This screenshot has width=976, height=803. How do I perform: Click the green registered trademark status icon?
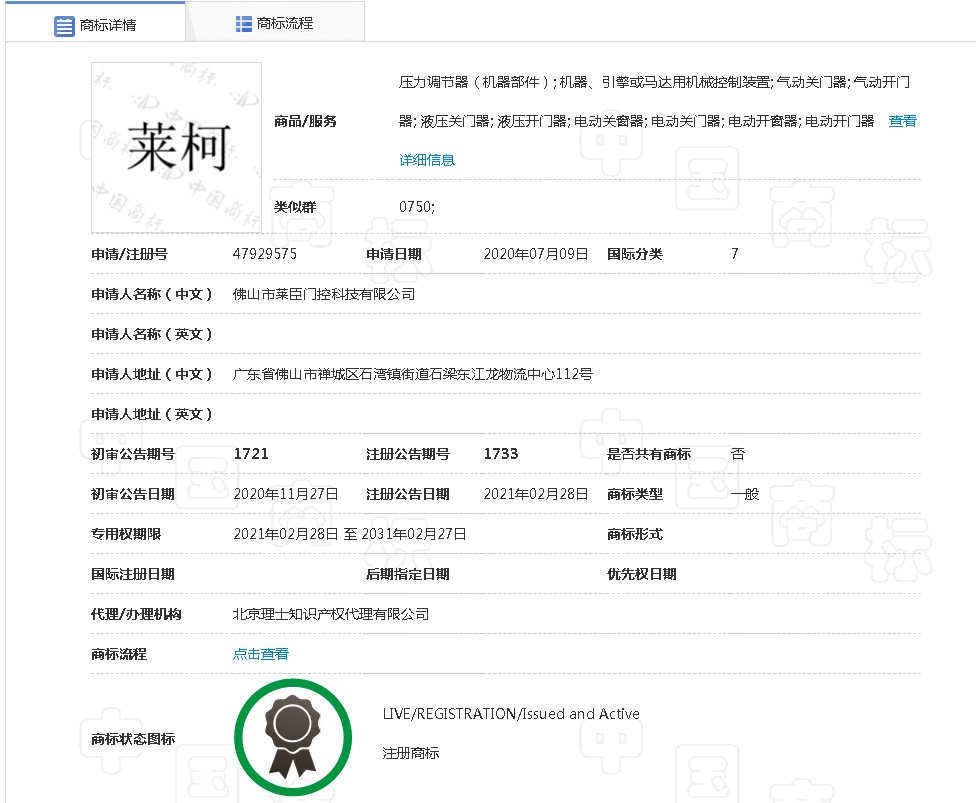[x=293, y=738]
